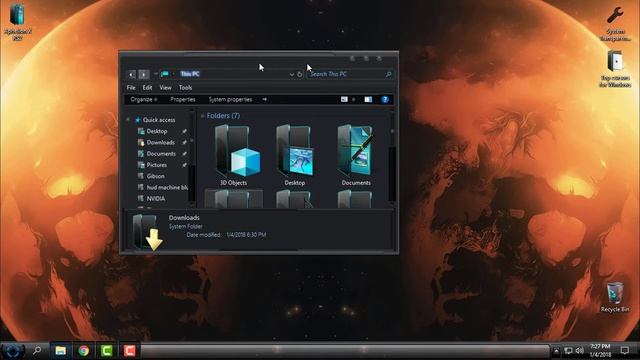Click the network tray icon
Viewport: 640px width, 360px height.
pos(569,351)
